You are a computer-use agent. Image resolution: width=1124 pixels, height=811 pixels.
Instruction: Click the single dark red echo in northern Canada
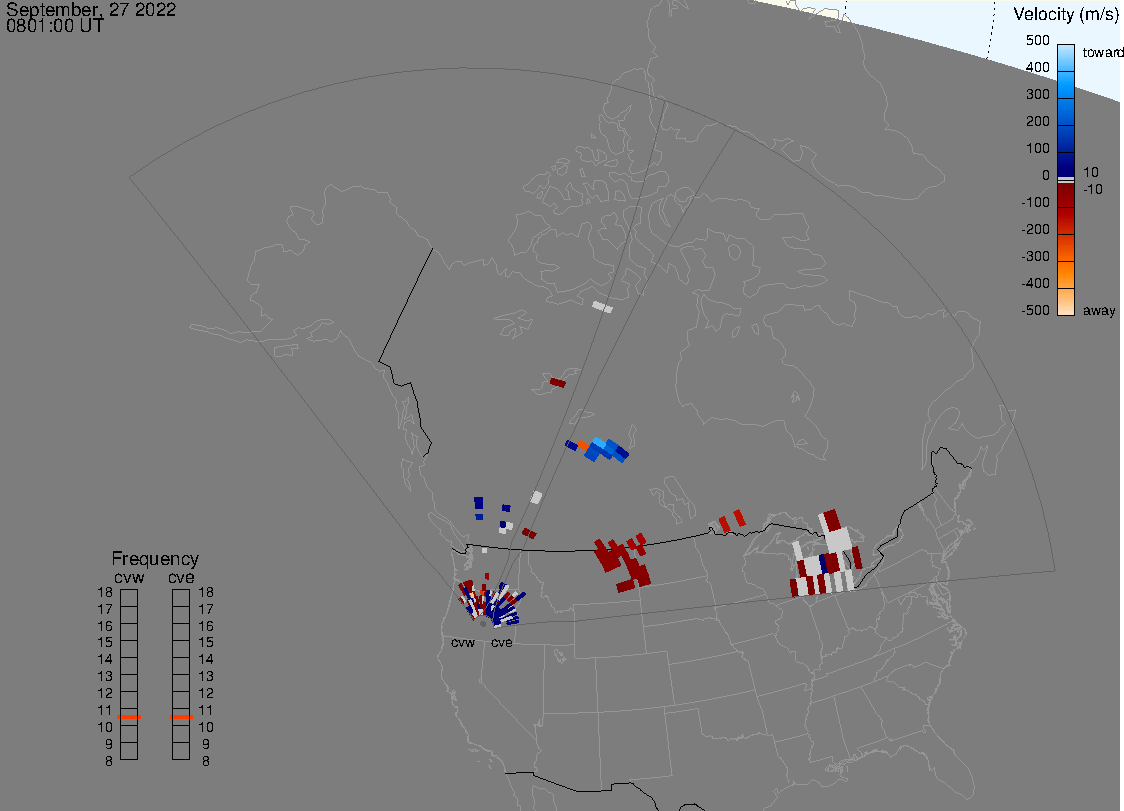(558, 383)
